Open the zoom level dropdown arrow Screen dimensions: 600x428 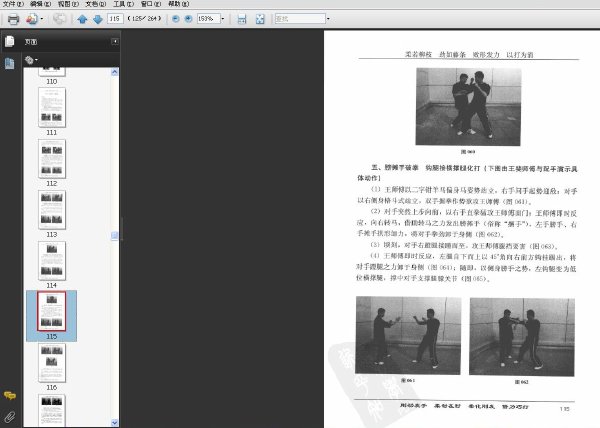pyautogui.click(x=223, y=18)
